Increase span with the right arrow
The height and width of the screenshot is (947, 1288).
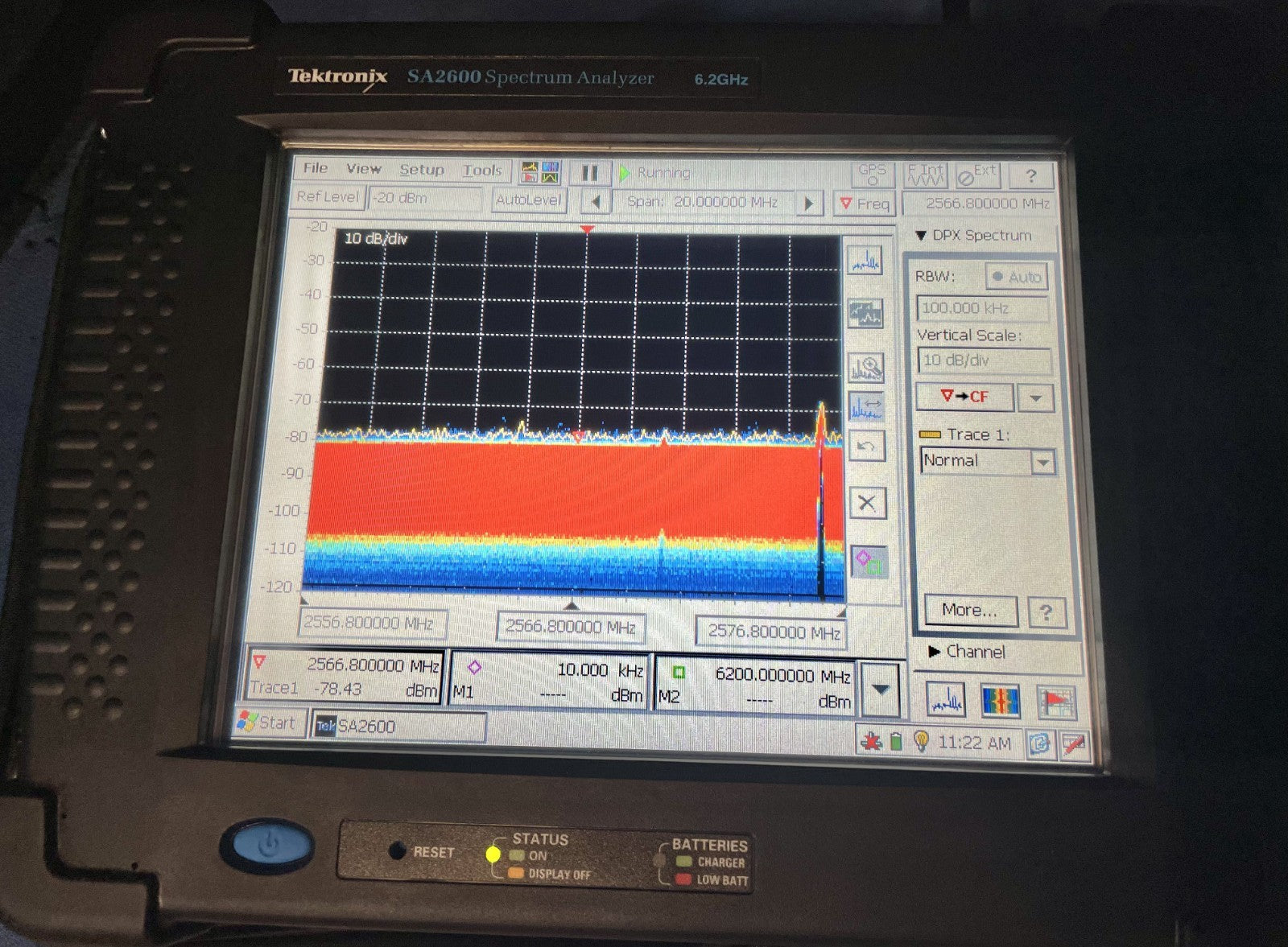click(810, 204)
